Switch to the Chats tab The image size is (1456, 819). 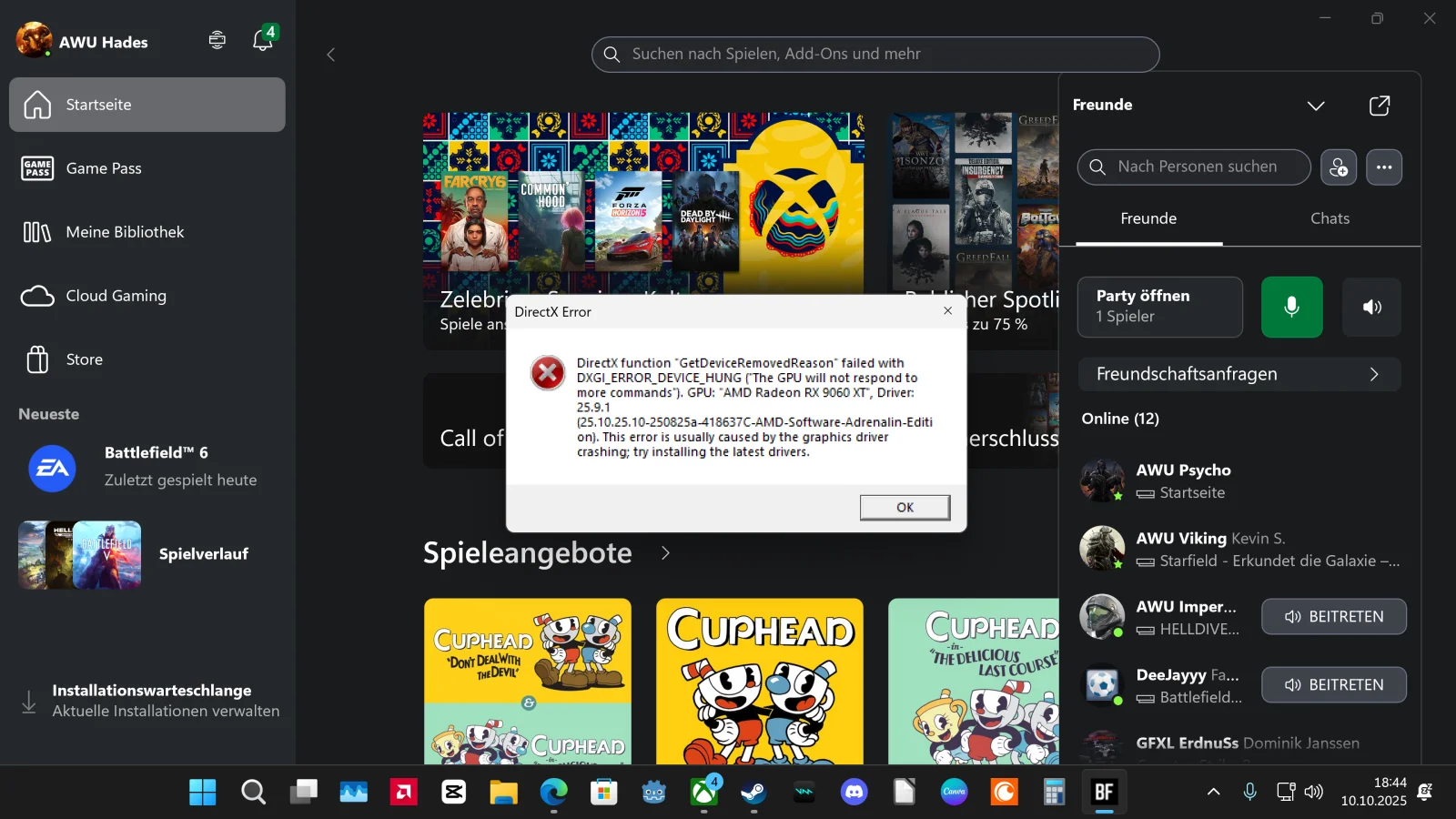[x=1330, y=219]
